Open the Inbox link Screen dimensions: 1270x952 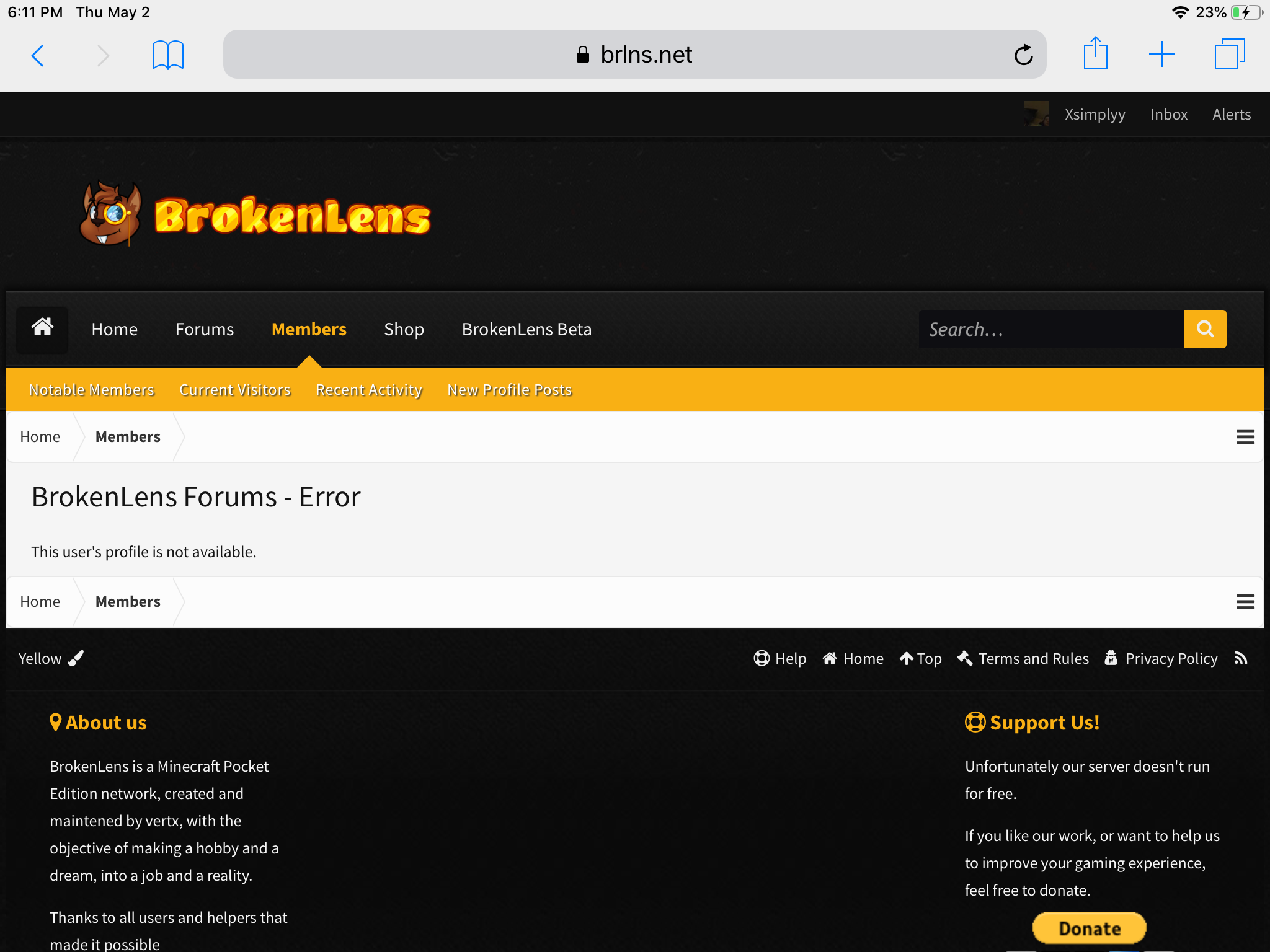tap(1169, 114)
